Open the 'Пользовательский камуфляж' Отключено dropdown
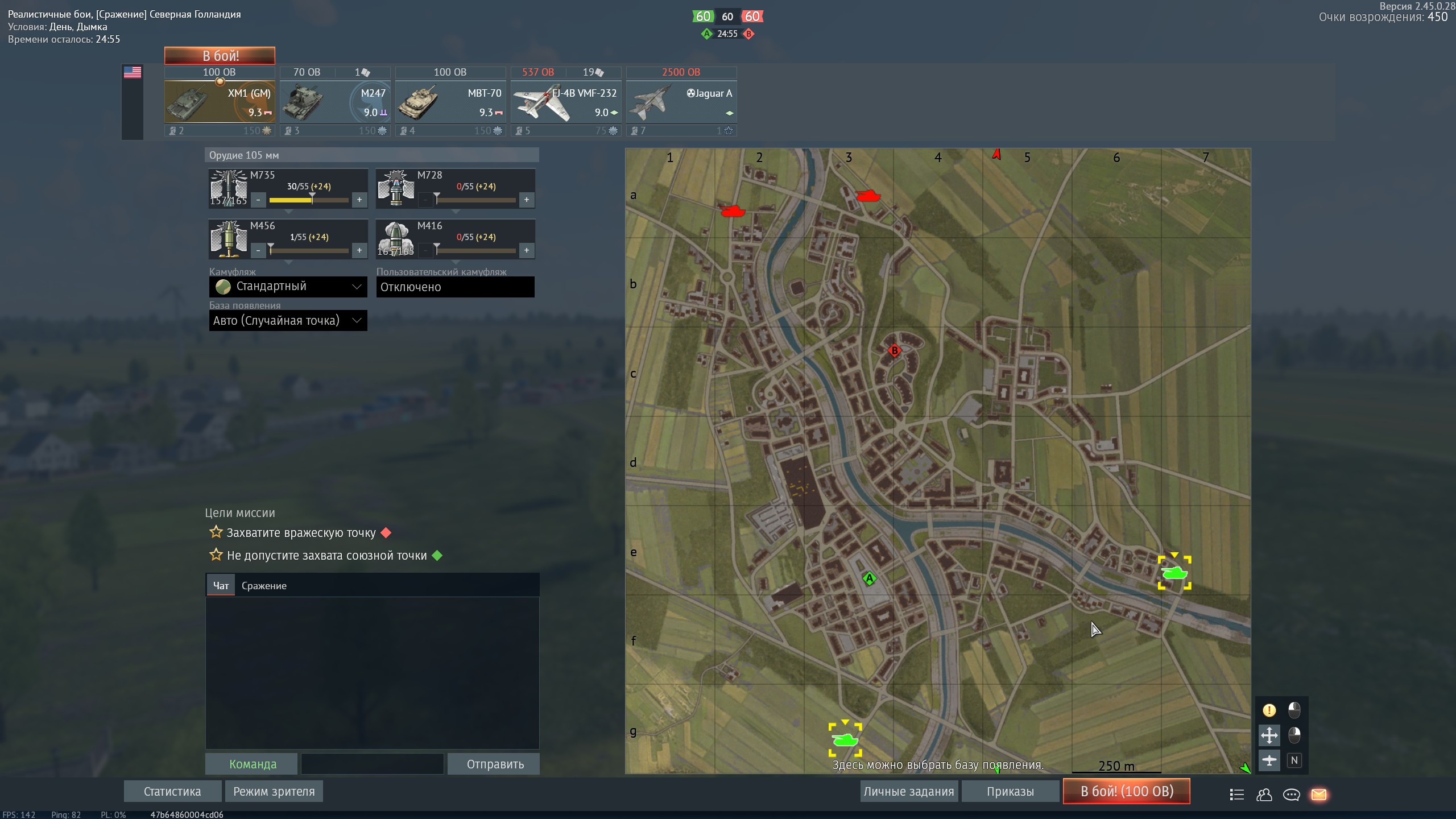Screen dimensions: 1456x819 pyautogui.click(x=455, y=287)
